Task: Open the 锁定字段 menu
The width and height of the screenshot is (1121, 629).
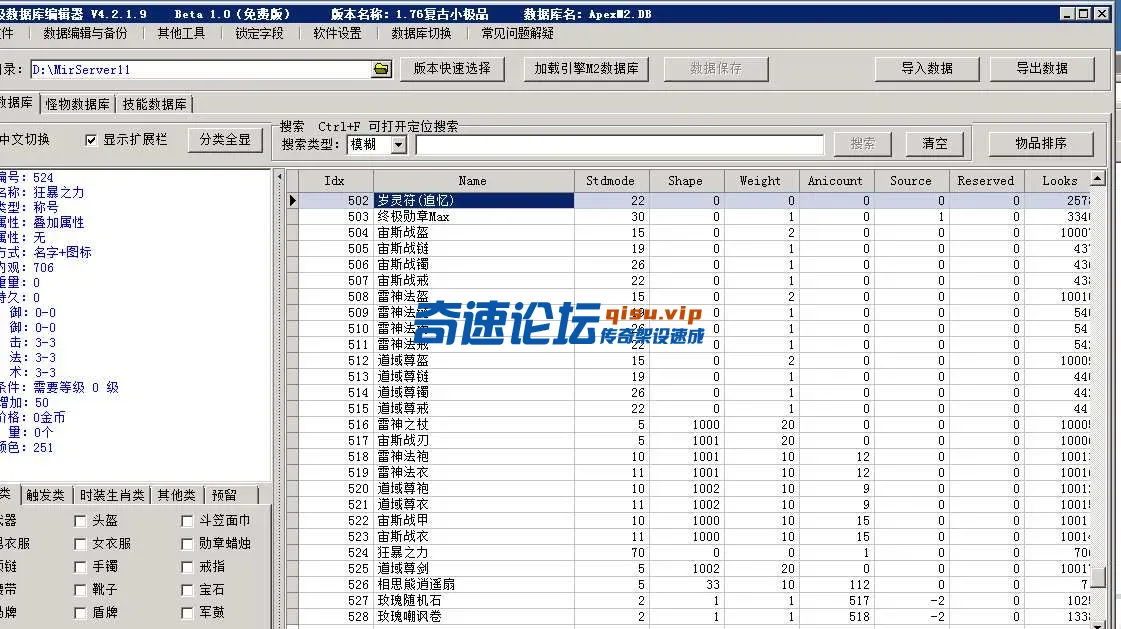Action: pos(259,34)
